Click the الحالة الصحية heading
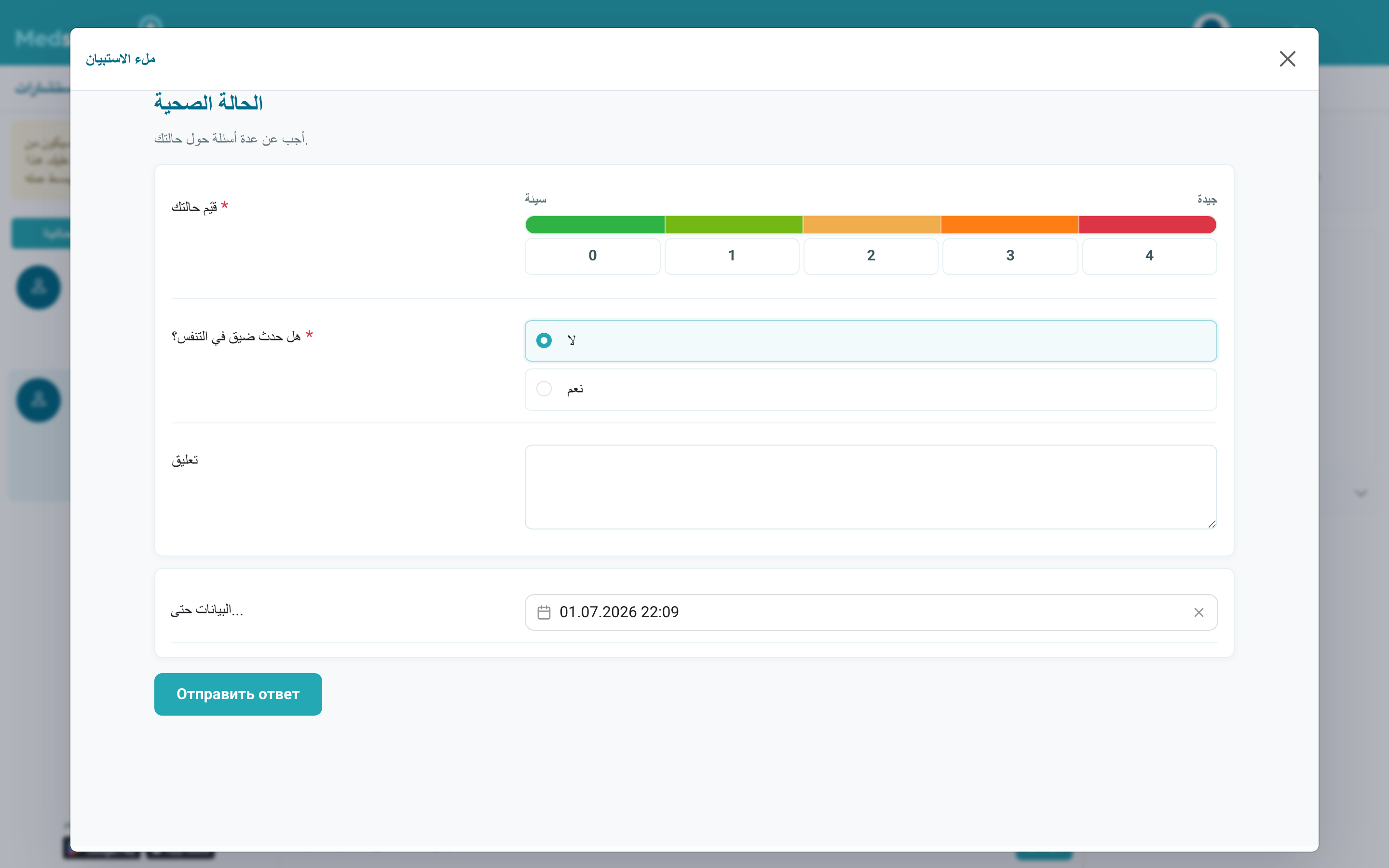This screenshot has width=1389, height=868. click(208, 103)
